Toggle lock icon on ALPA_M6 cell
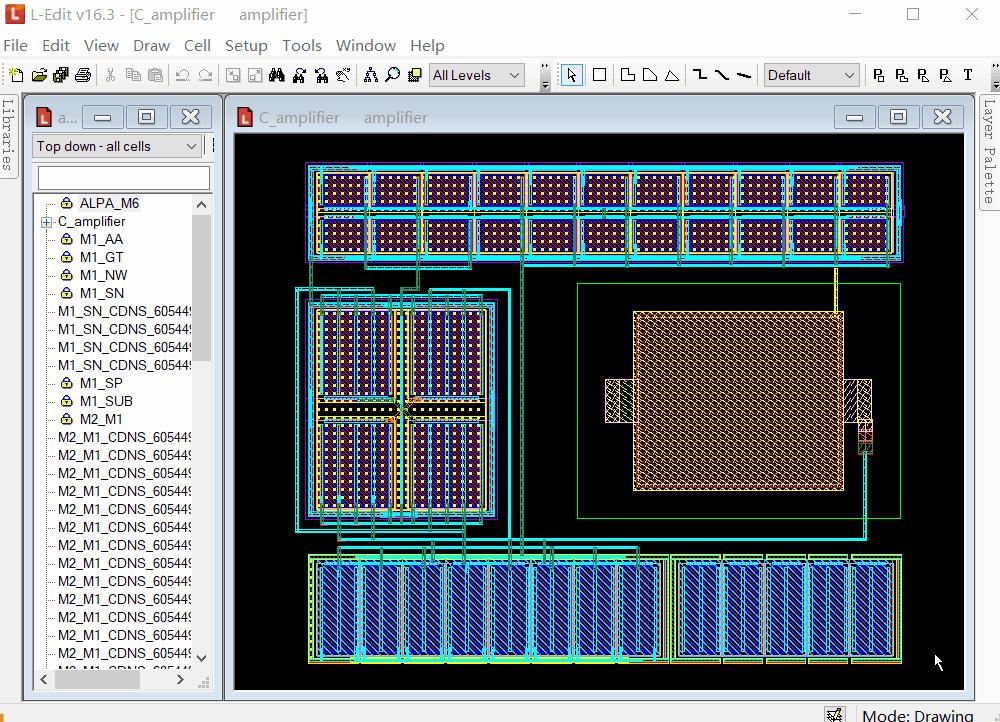The image size is (1000, 722). click(x=67, y=203)
